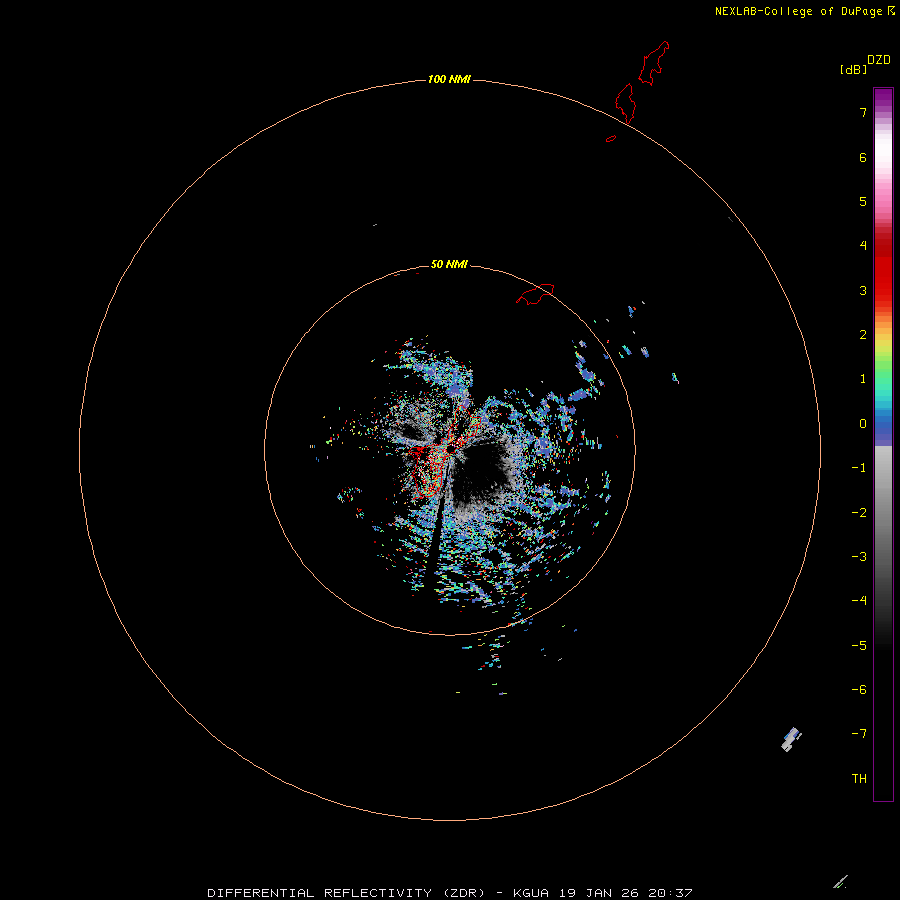Image resolution: width=900 pixels, height=900 pixels.
Task: Click the -3 tick label on the scale
Action: pos(859,557)
